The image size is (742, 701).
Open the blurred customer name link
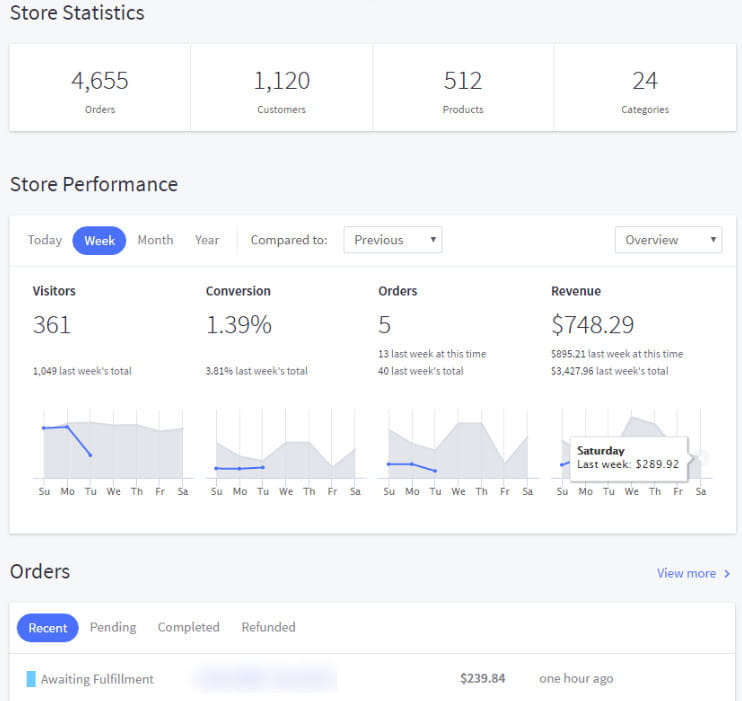(266, 679)
